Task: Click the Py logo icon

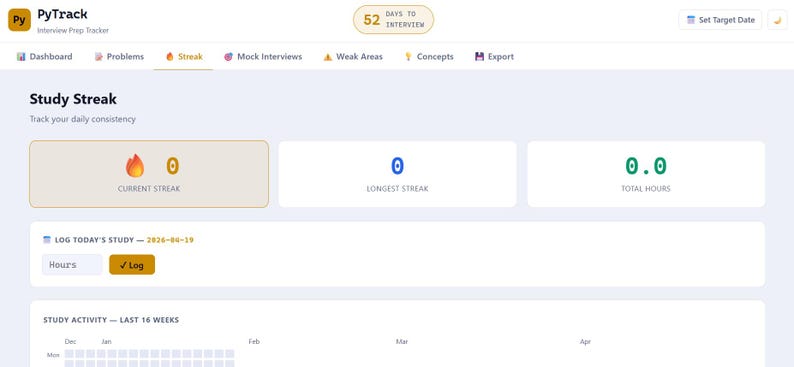Action: [19, 20]
